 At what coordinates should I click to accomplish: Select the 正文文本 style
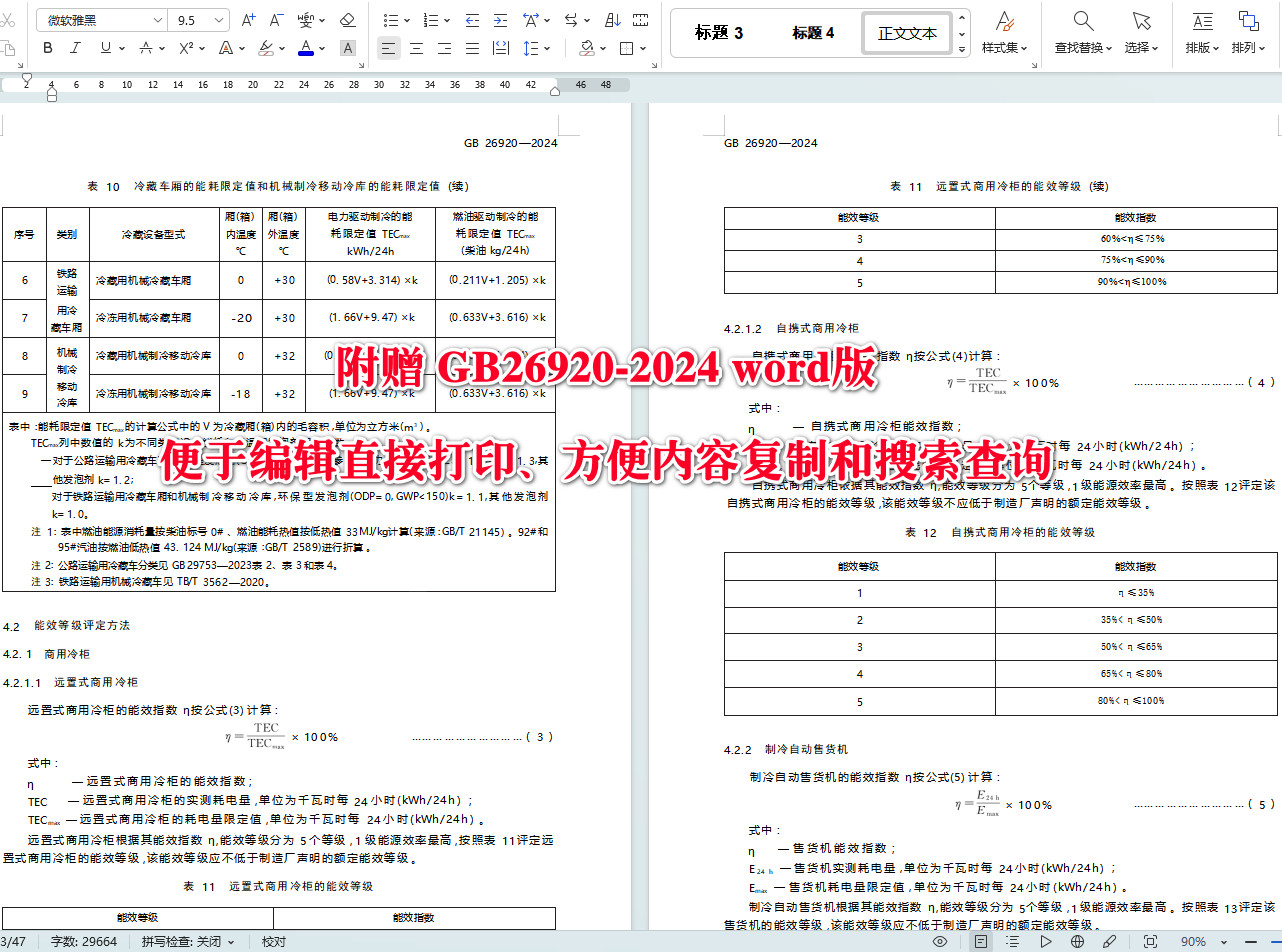click(x=906, y=32)
